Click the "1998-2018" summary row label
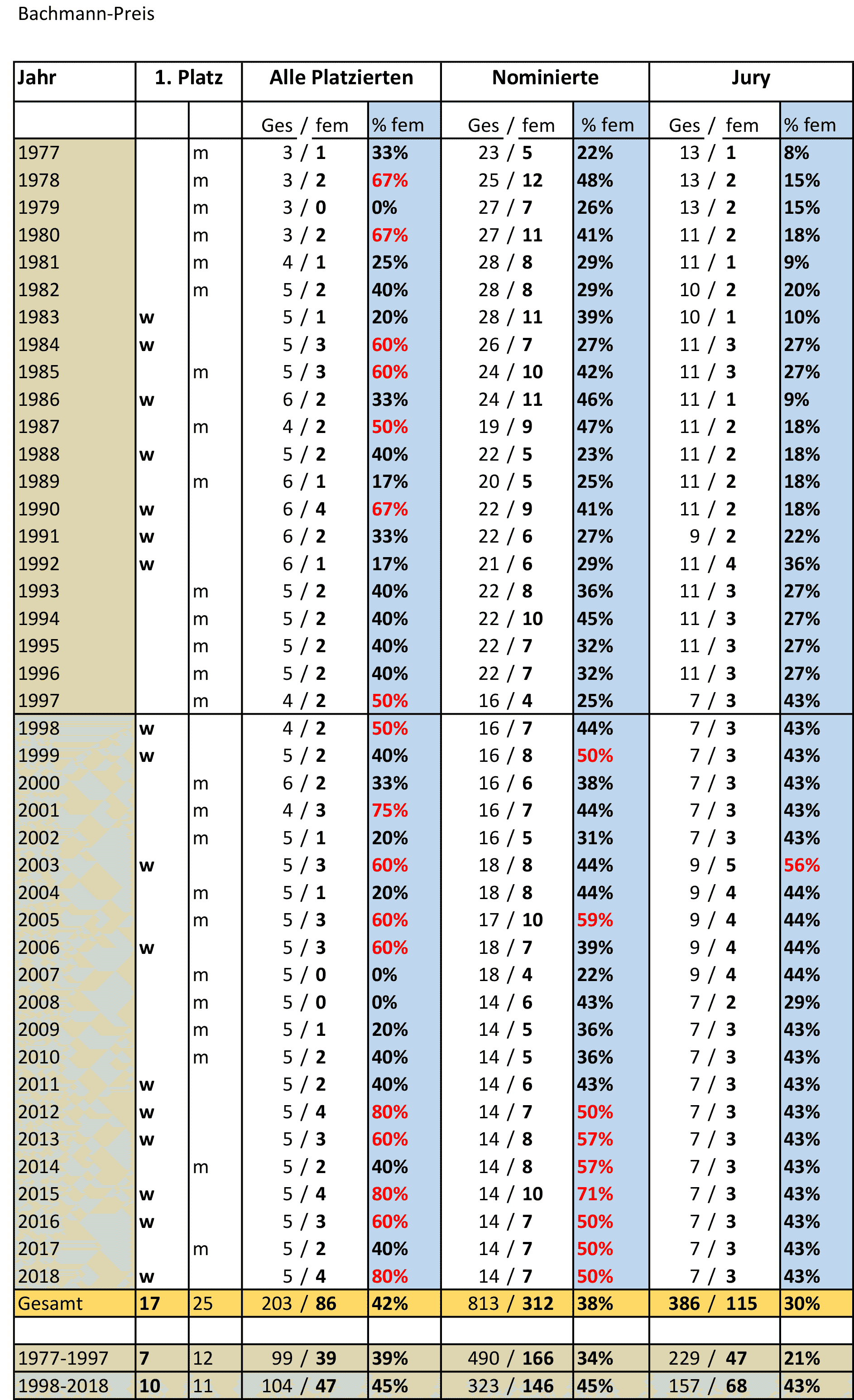 pyautogui.click(x=62, y=1386)
